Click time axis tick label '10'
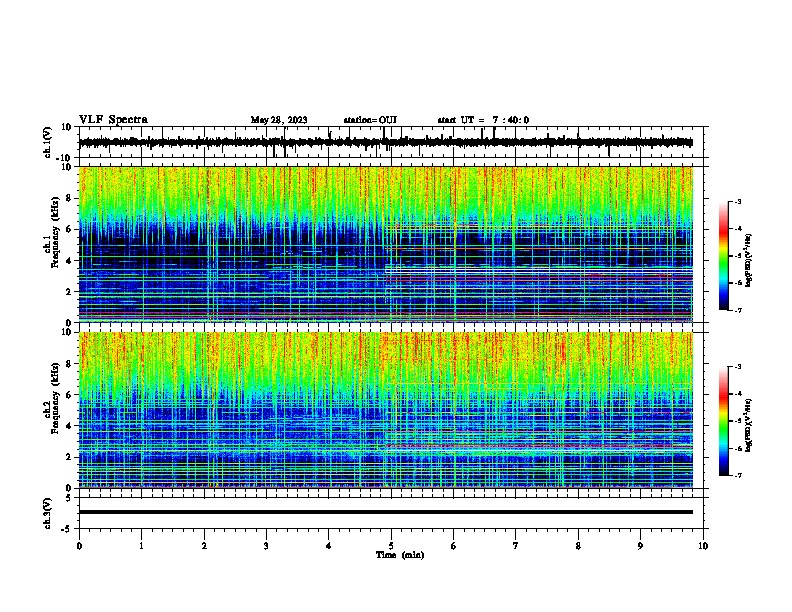 tap(703, 546)
